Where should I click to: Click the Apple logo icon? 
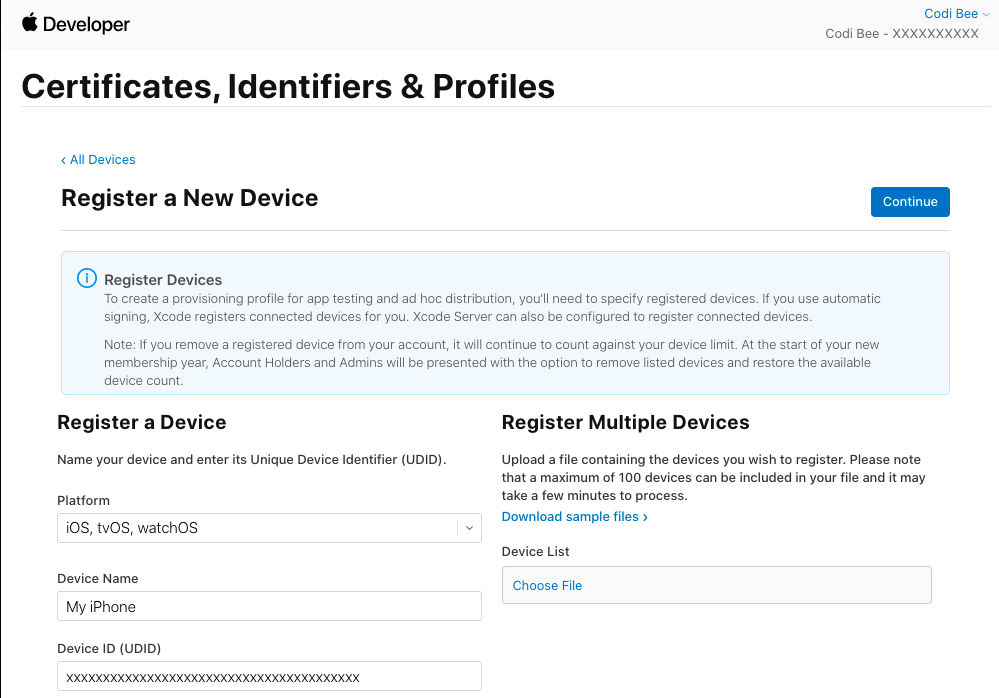click(x=30, y=22)
